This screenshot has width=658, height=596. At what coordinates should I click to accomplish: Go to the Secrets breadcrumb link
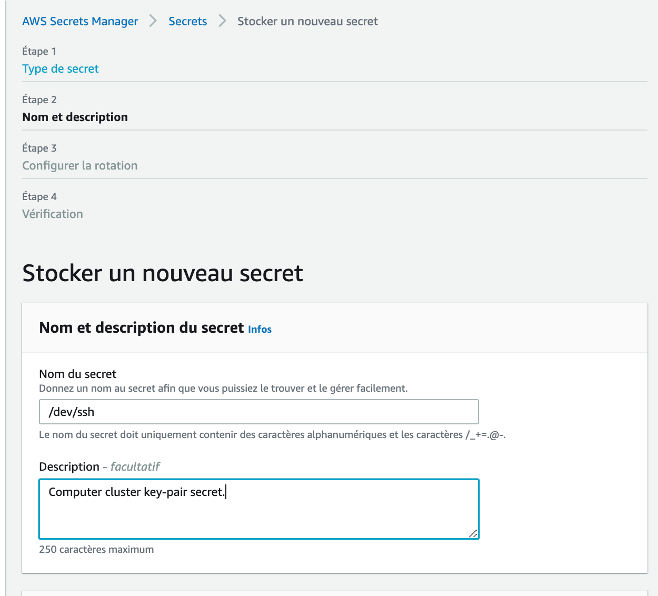click(188, 21)
